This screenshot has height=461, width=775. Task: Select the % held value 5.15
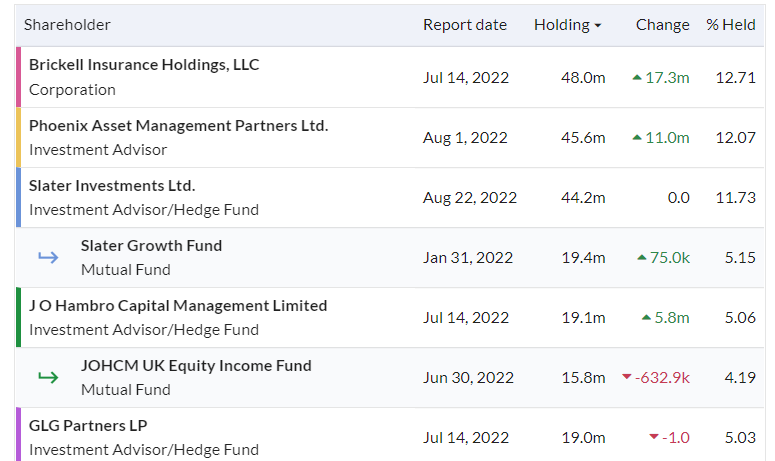click(x=740, y=258)
